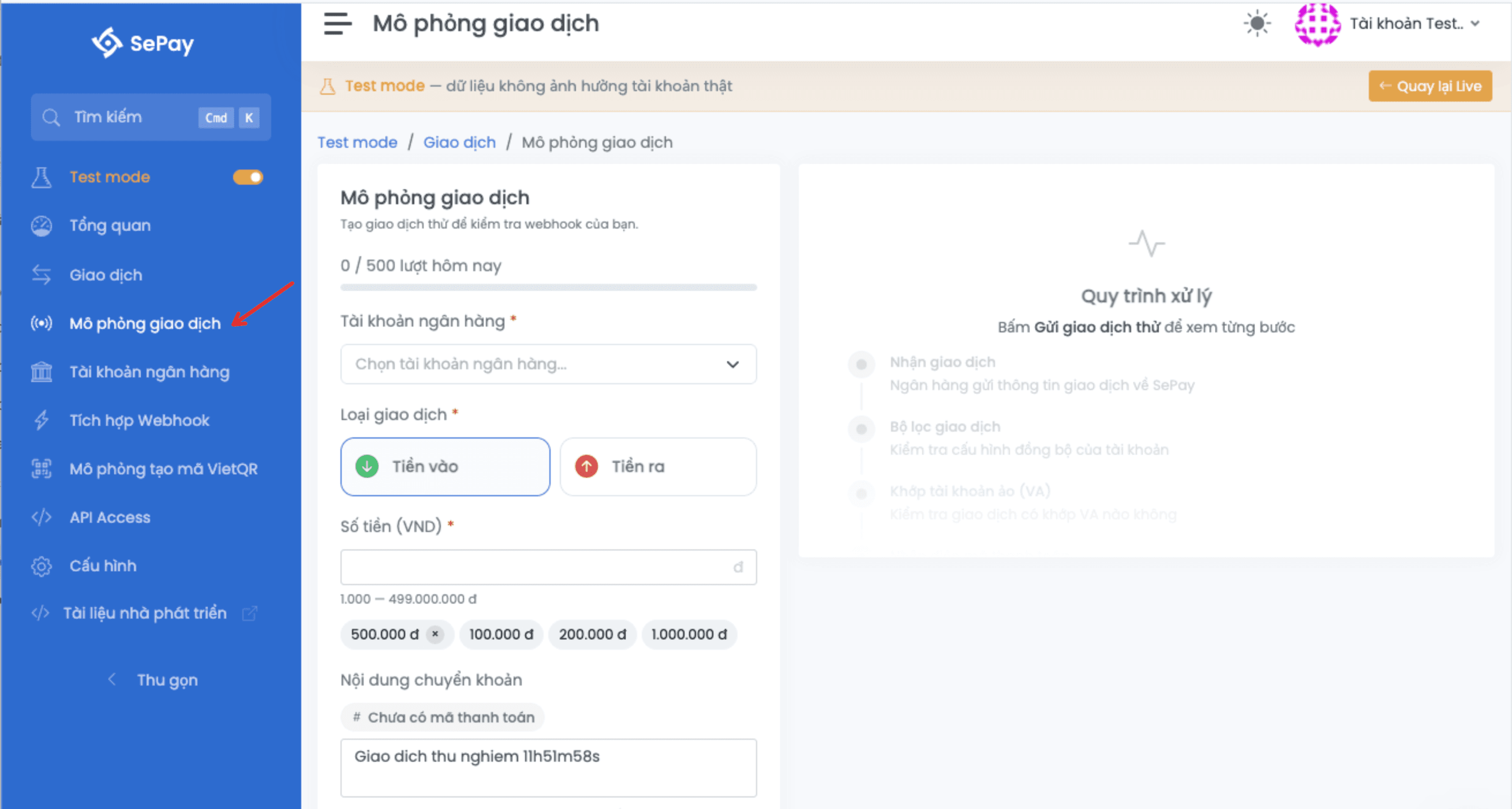Select Tiền ra transaction type
The width and height of the screenshot is (1512, 809).
click(x=658, y=467)
